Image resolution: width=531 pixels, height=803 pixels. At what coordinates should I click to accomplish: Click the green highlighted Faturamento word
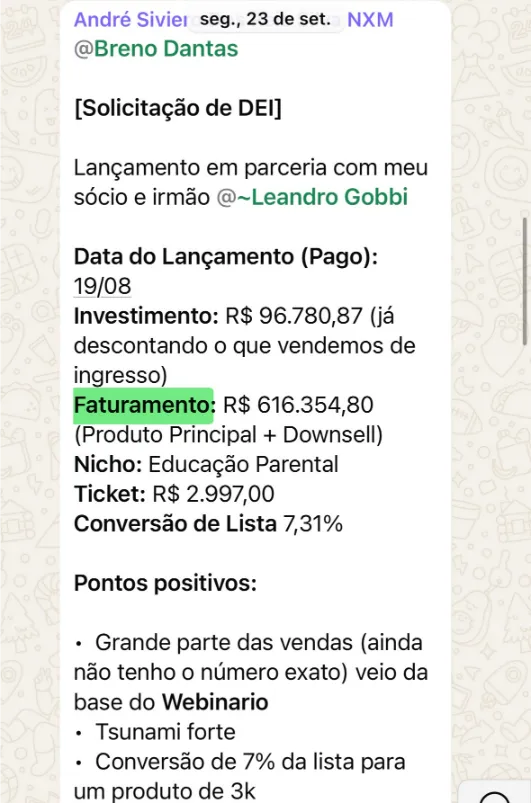coord(143,406)
